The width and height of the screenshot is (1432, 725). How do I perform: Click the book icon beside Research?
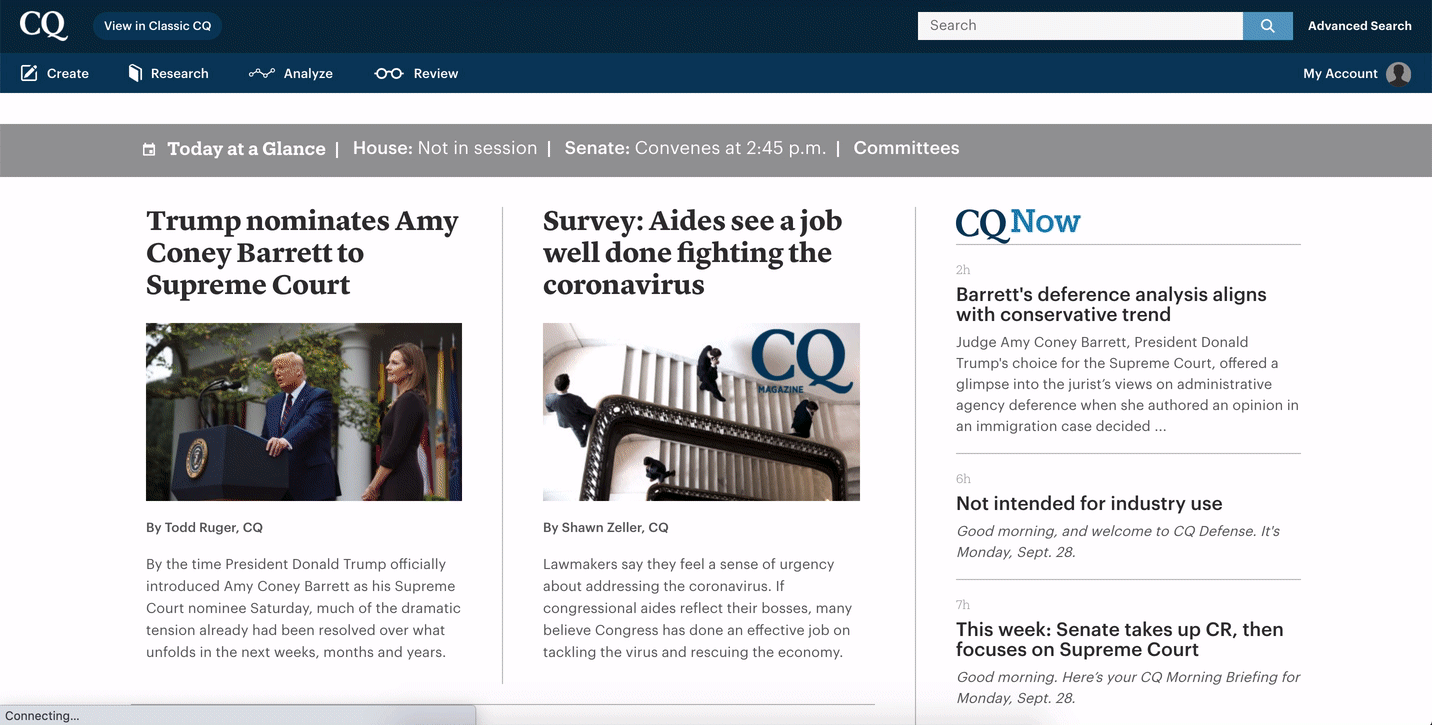[x=135, y=73]
